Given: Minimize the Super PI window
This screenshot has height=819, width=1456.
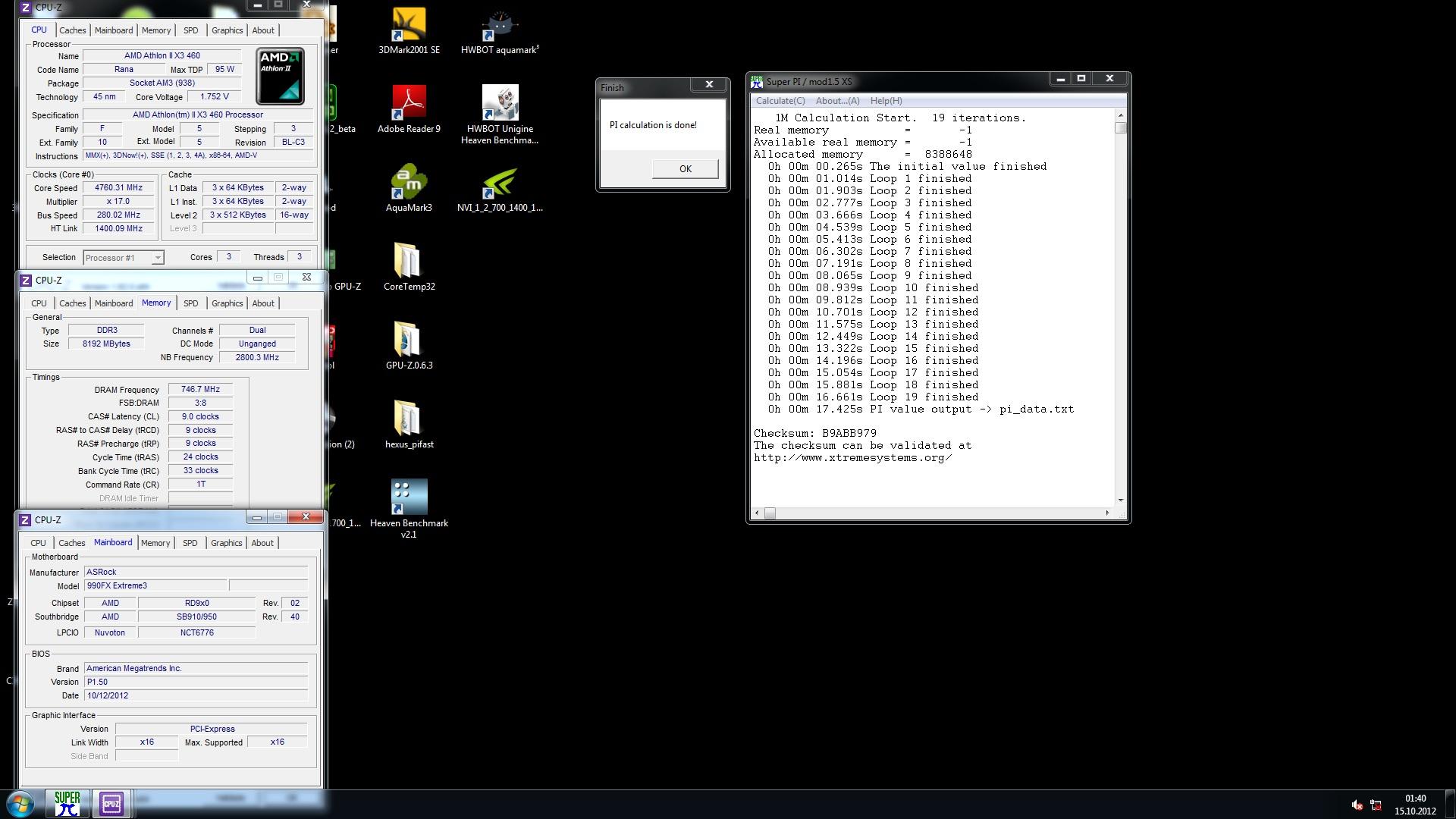Looking at the screenshot, I should click(1060, 79).
